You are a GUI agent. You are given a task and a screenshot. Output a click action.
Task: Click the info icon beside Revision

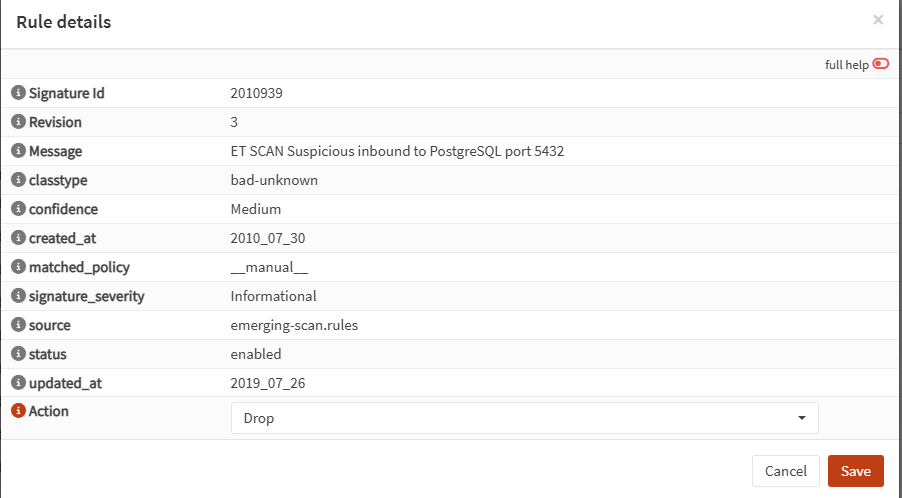click(18, 121)
